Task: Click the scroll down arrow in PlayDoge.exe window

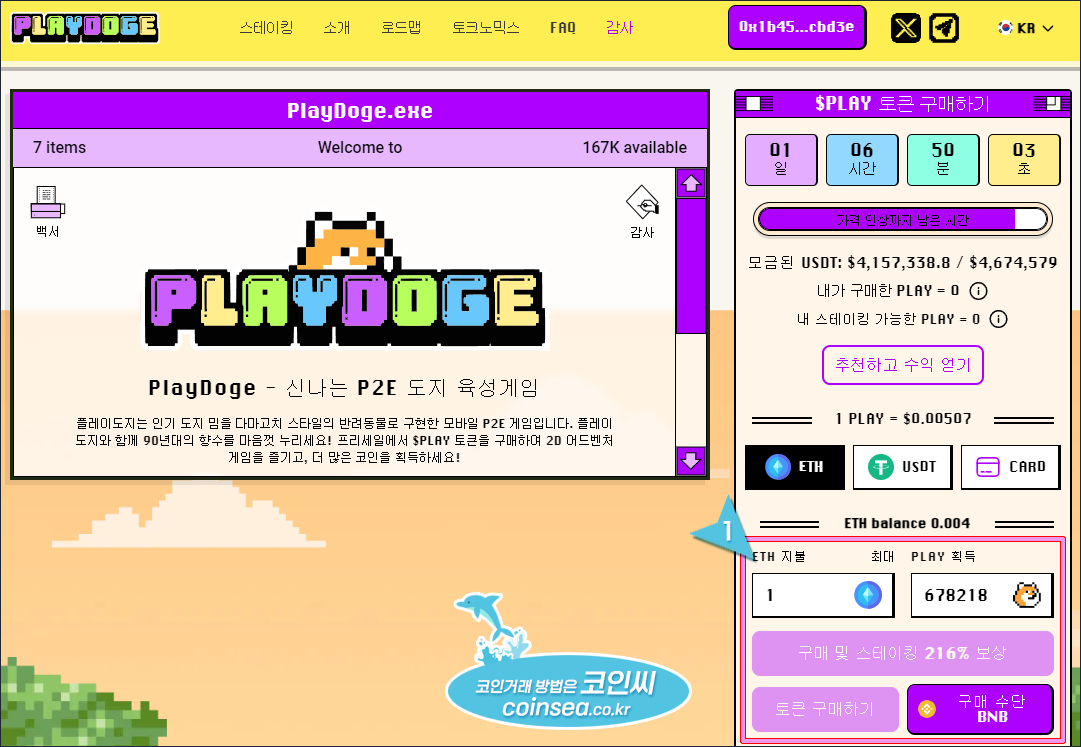Action: (691, 460)
